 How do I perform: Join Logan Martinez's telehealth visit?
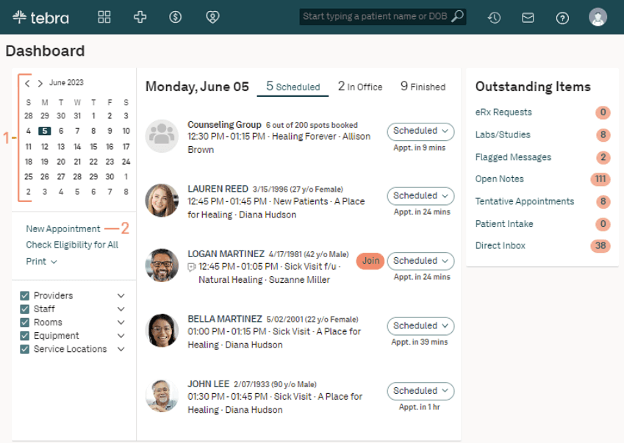(371, 261)
